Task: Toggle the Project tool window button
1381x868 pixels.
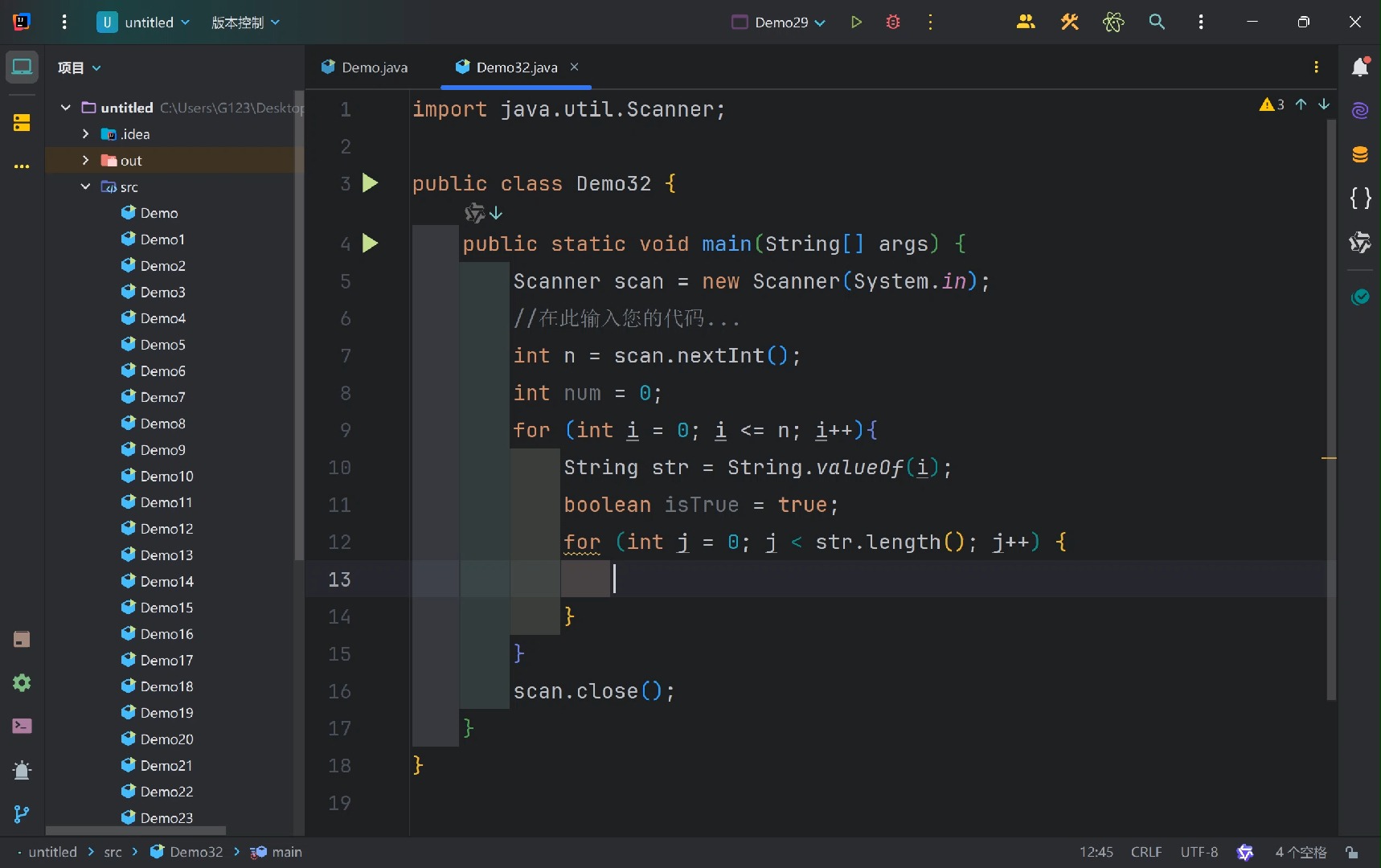Action: 22,68
